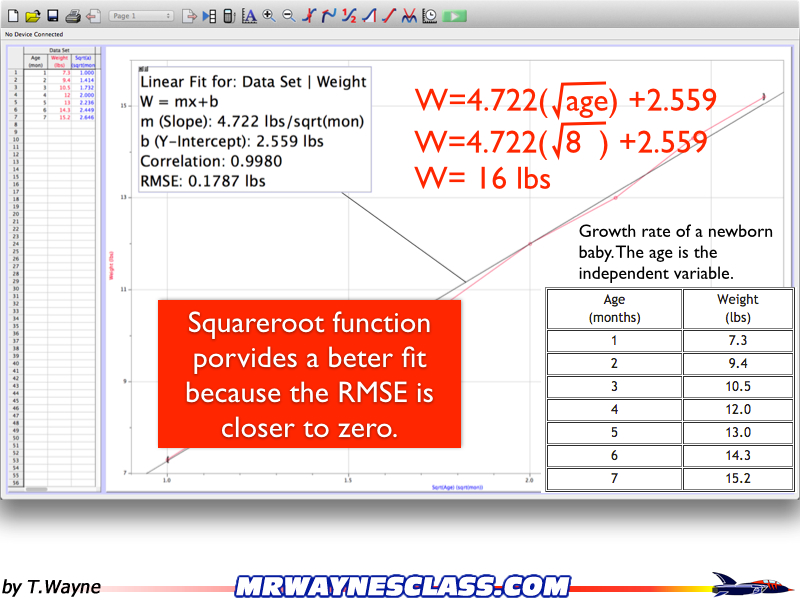This screenshot has height=600, width=800.
Task: Click the Weight column header in data table
Action: tap(59, 62)
